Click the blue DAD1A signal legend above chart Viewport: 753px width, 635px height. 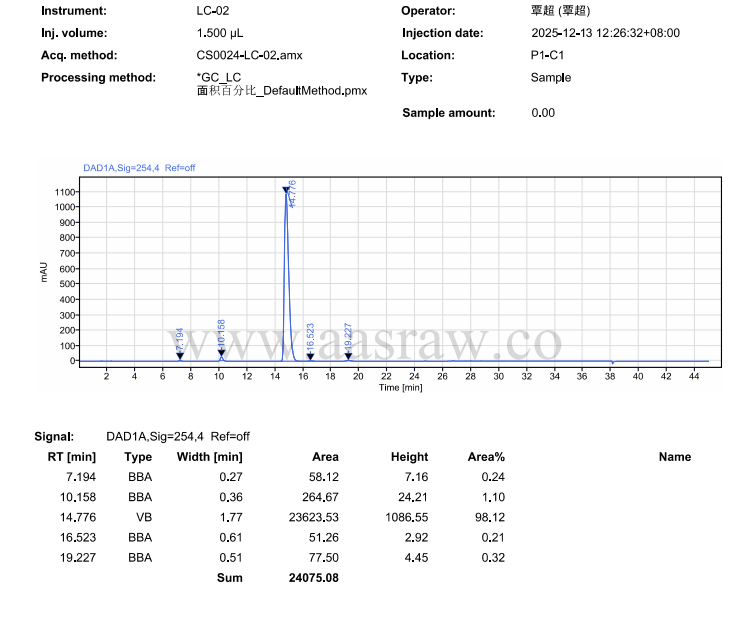(139, 168)
